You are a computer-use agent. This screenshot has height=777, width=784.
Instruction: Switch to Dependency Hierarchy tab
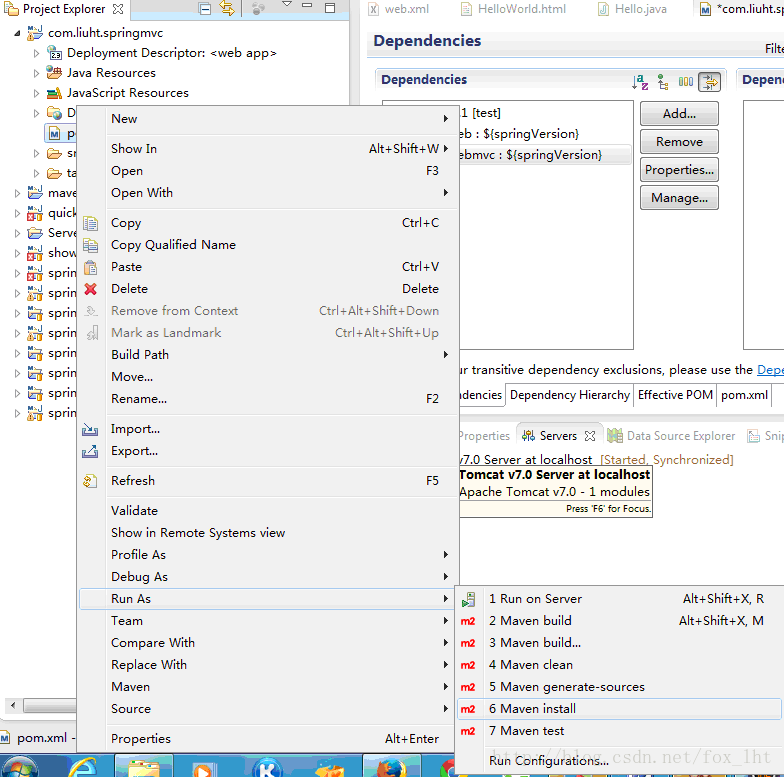[x=570, y=395]
